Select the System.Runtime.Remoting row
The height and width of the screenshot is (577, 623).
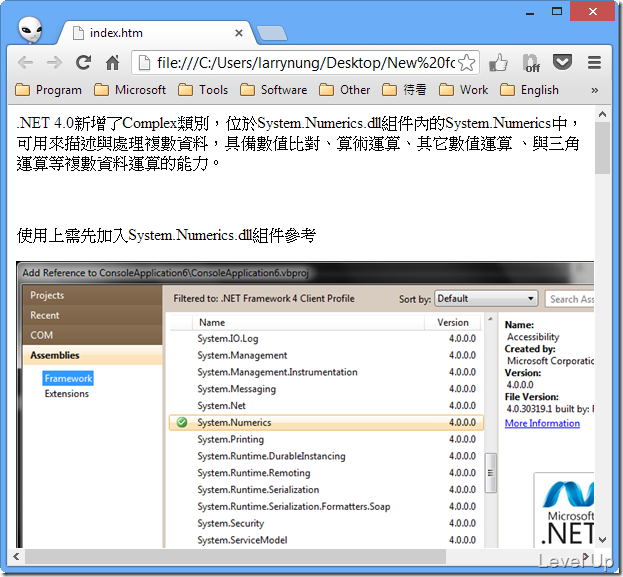326,472
